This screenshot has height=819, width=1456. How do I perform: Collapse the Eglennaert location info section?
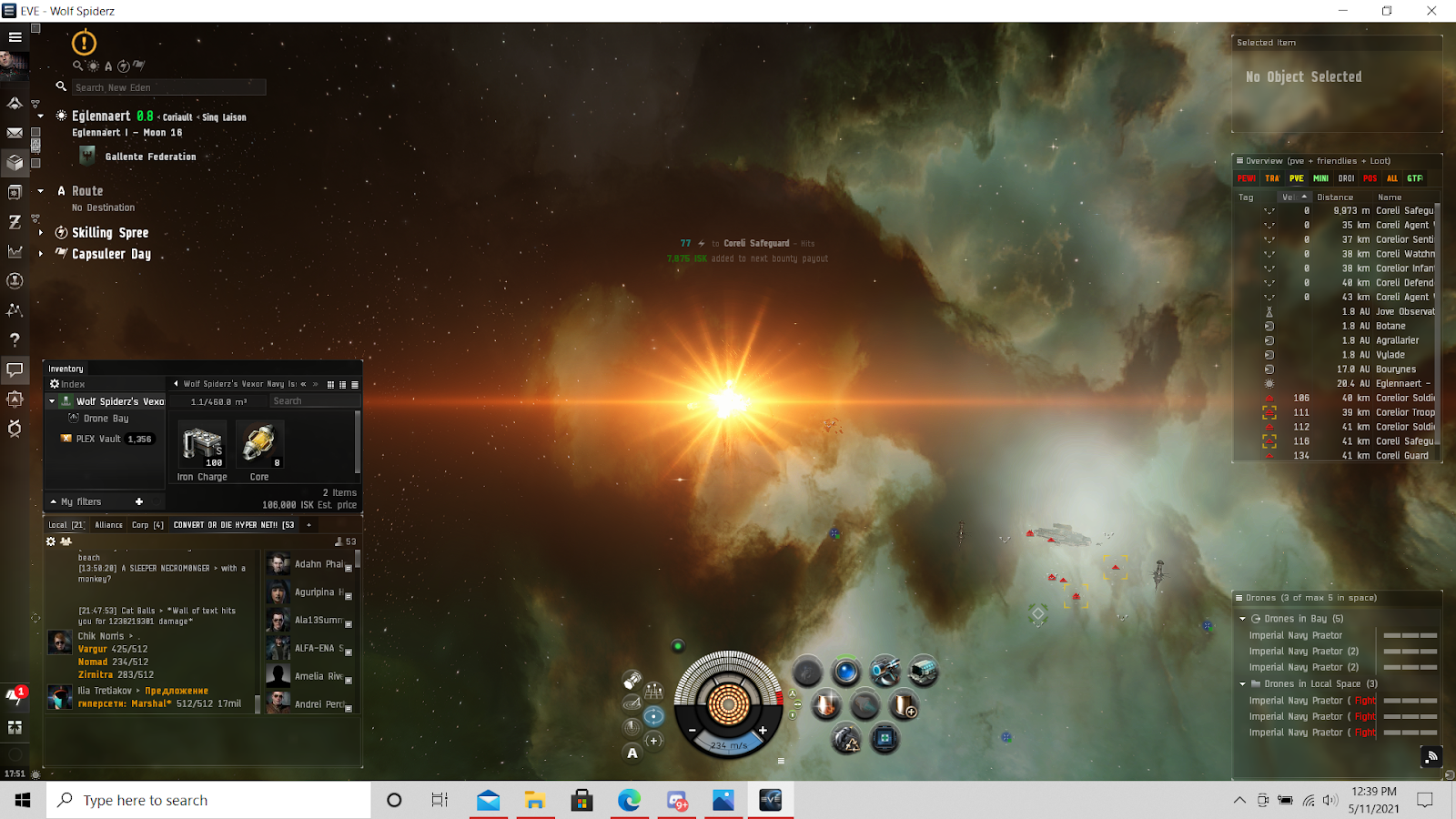coord(40,116)
